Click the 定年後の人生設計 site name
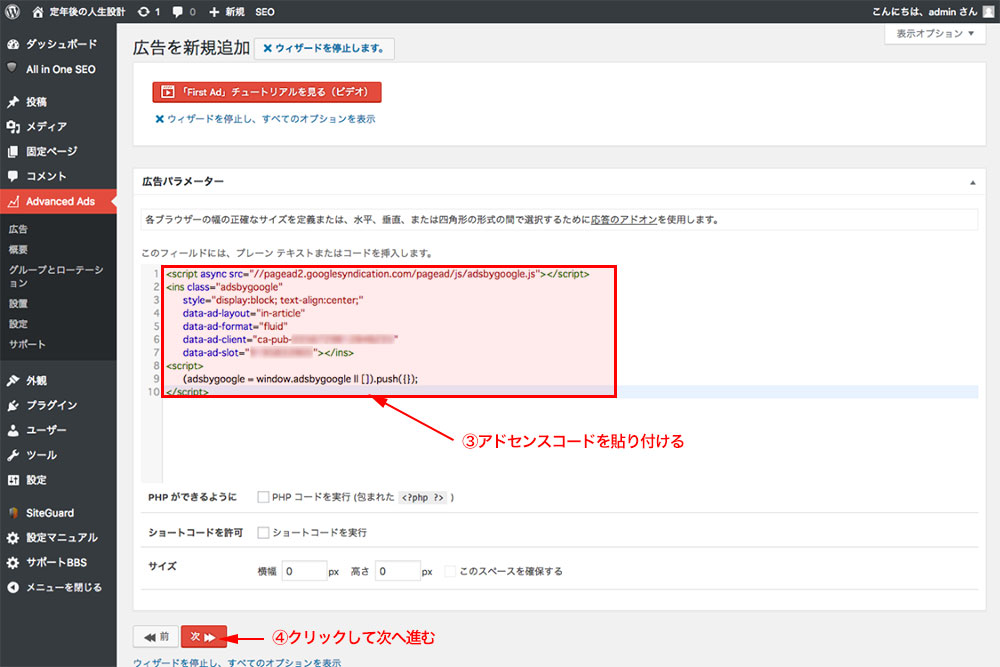1000x667 pixels. 87,12
